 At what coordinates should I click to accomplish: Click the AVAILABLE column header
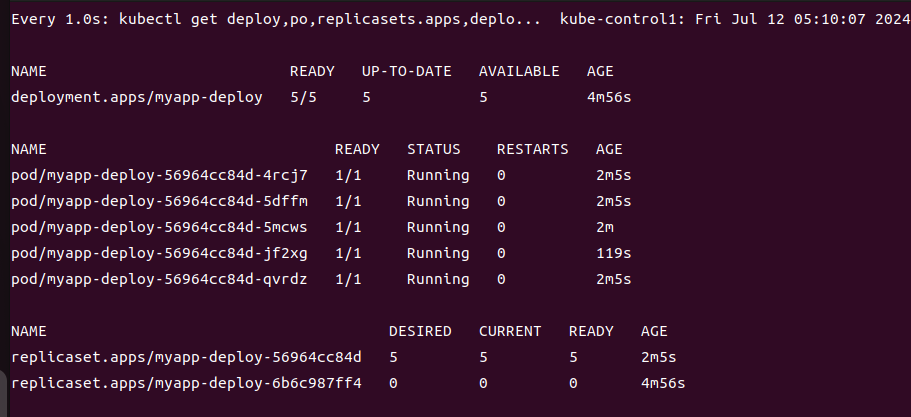pos(519,71)
